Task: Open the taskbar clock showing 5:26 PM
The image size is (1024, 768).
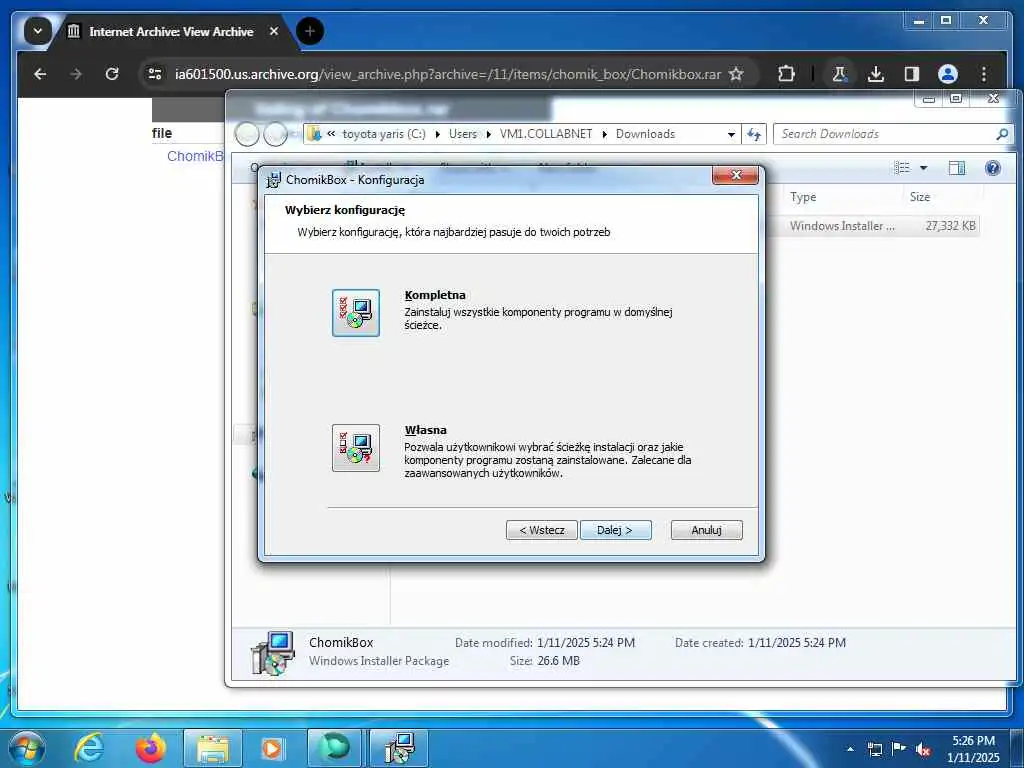Action: click(x=973, y=749)
